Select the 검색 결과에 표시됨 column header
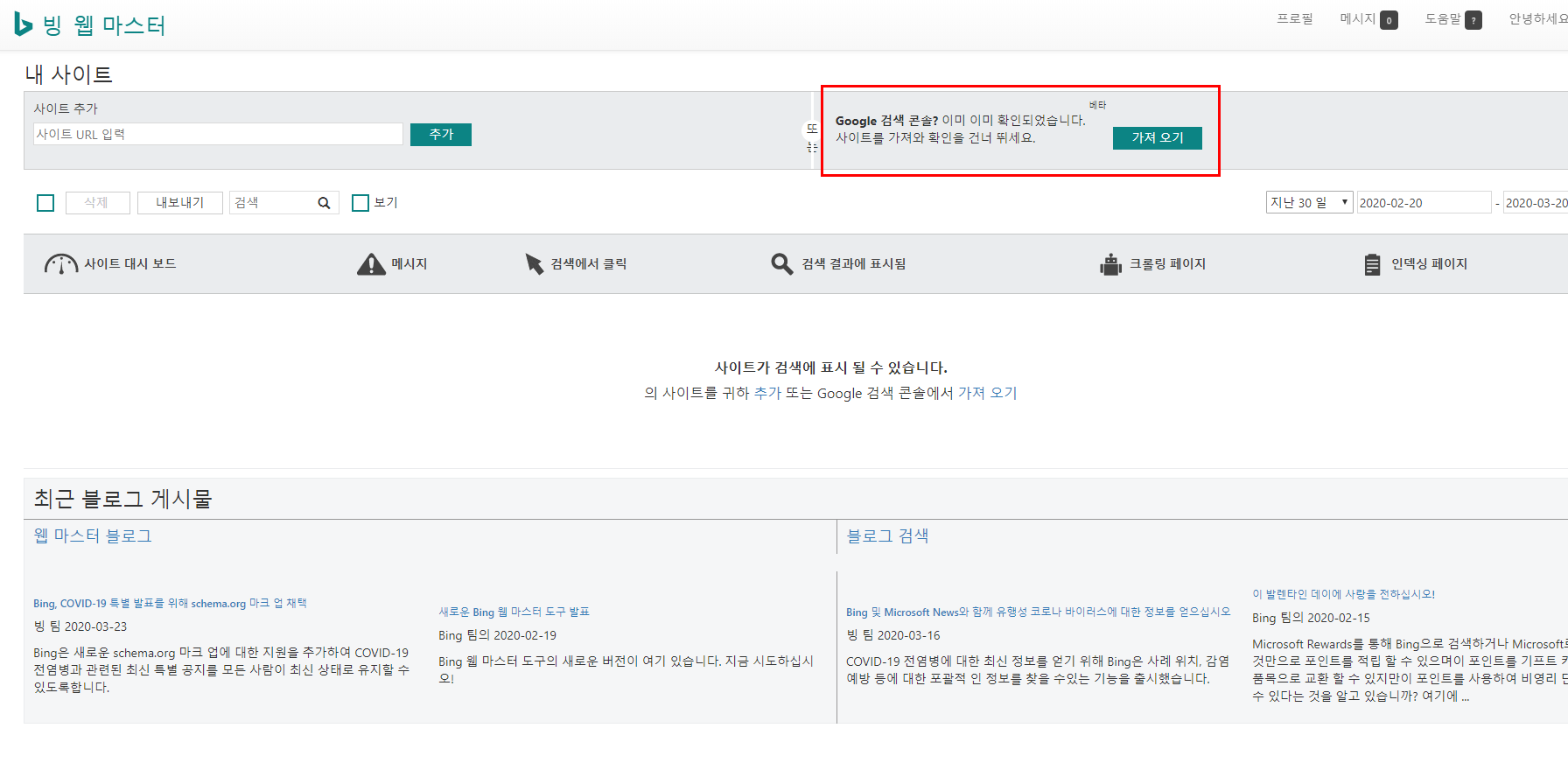 click(x=854, y=263)
